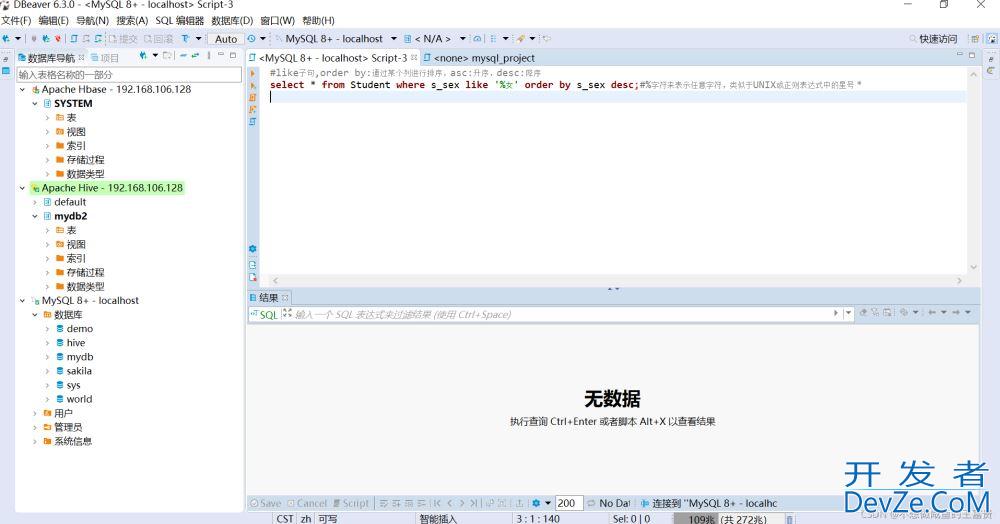
Task: Click the navigator table-name filter field
Action: pyautogui.click(x=129, y=75)
